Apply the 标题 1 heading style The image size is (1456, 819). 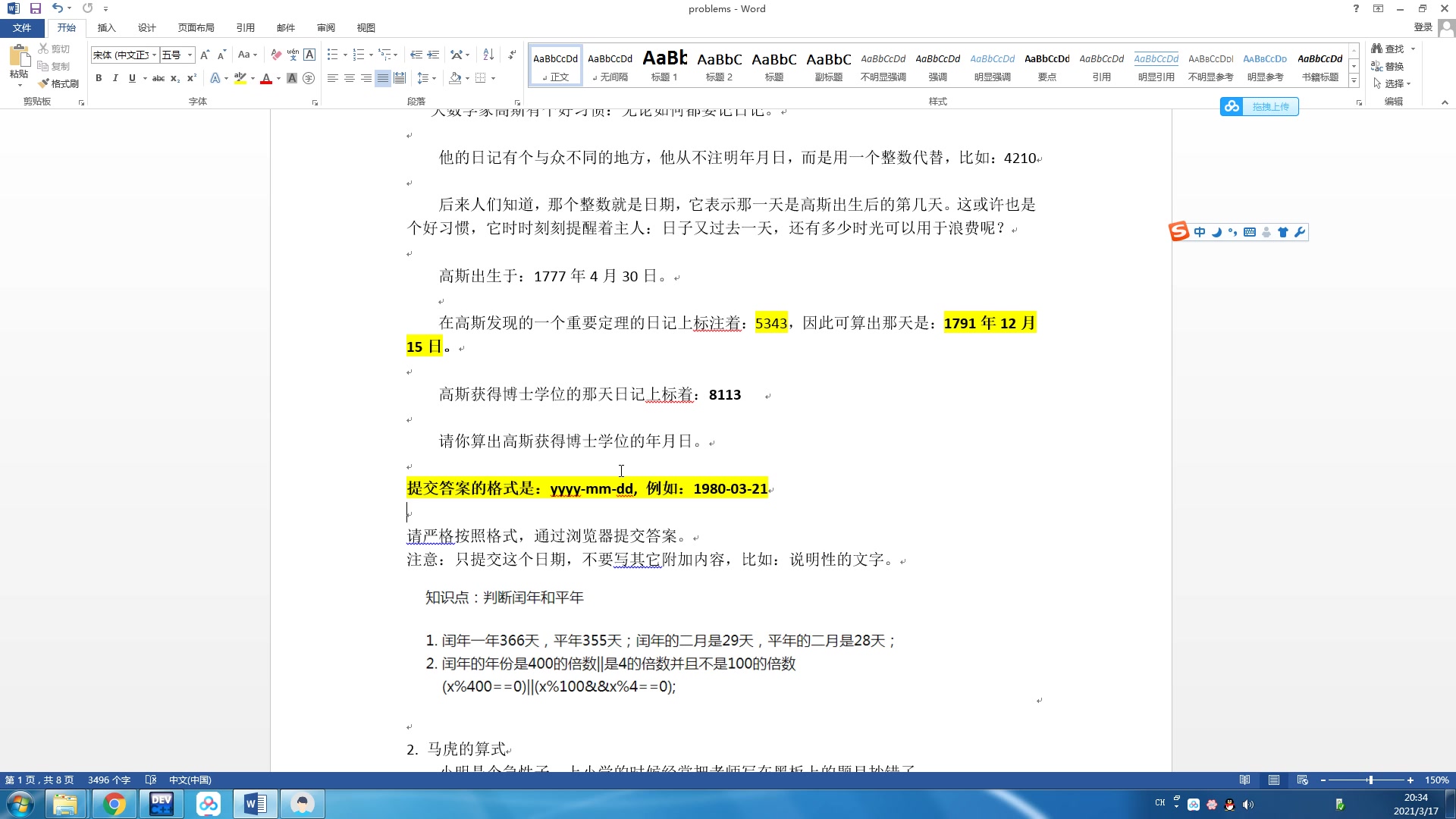click(x=664, y=65)
